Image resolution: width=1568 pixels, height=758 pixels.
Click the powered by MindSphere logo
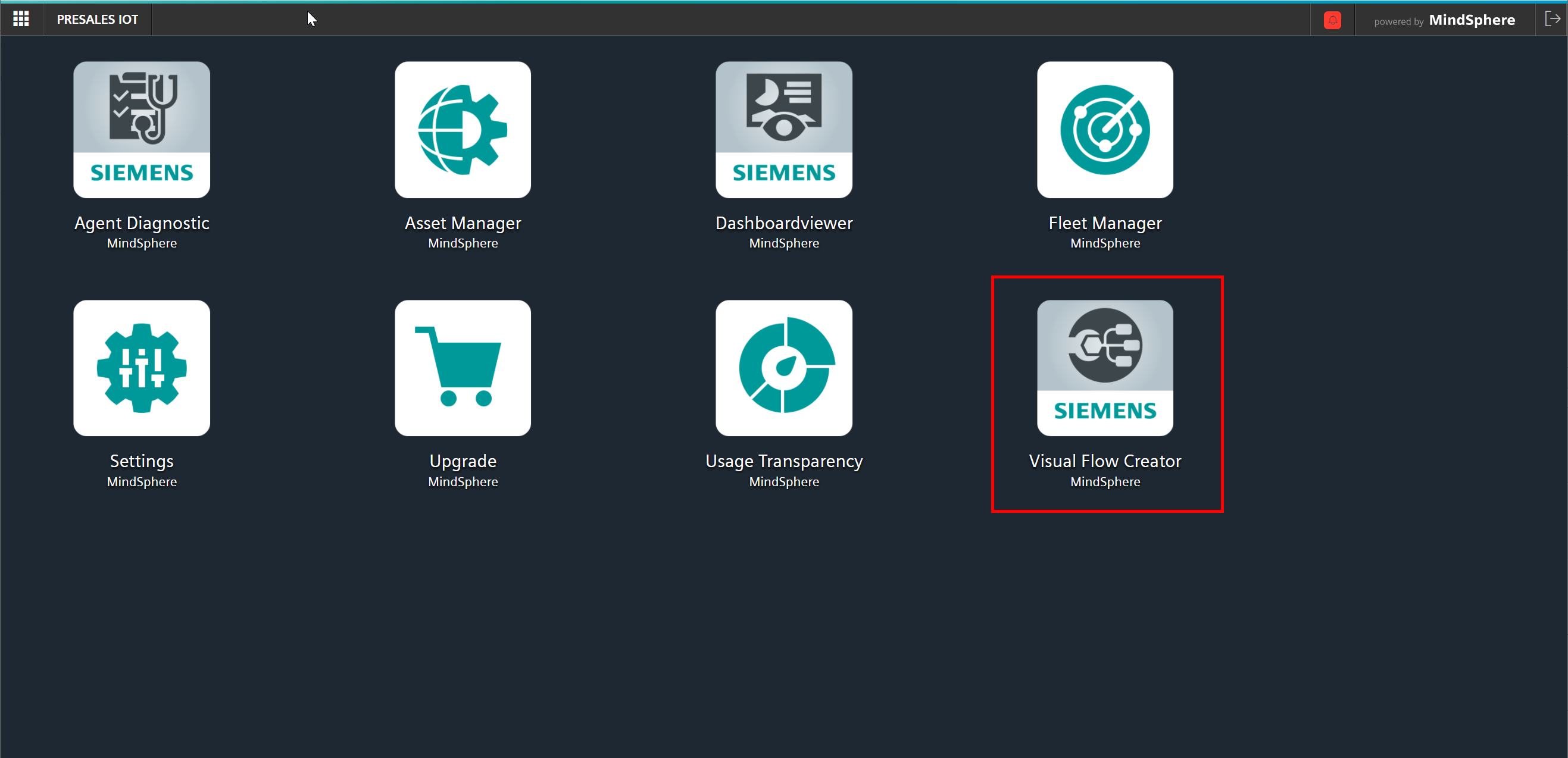click(1444, 20)
